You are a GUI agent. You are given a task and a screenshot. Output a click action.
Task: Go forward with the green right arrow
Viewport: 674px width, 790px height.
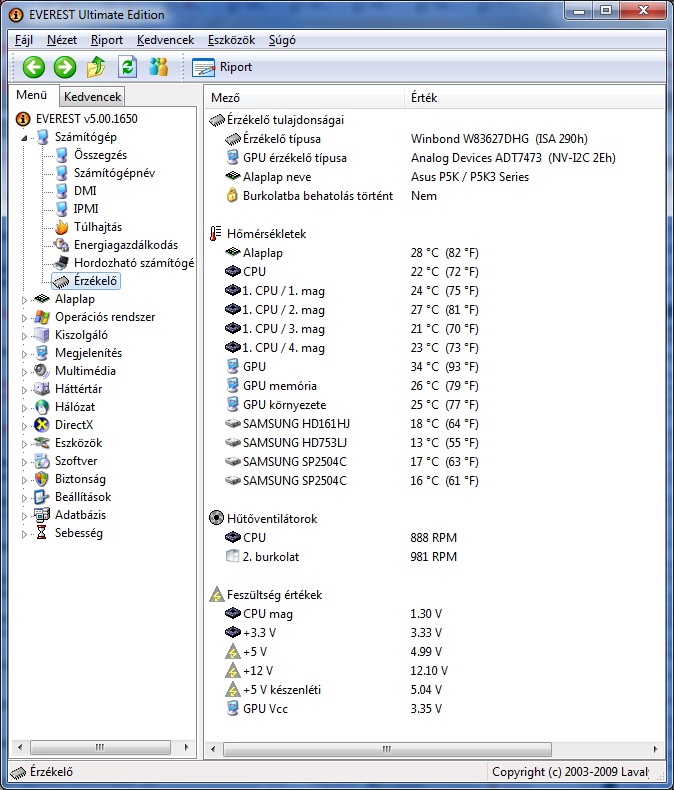tap(65, 67)
